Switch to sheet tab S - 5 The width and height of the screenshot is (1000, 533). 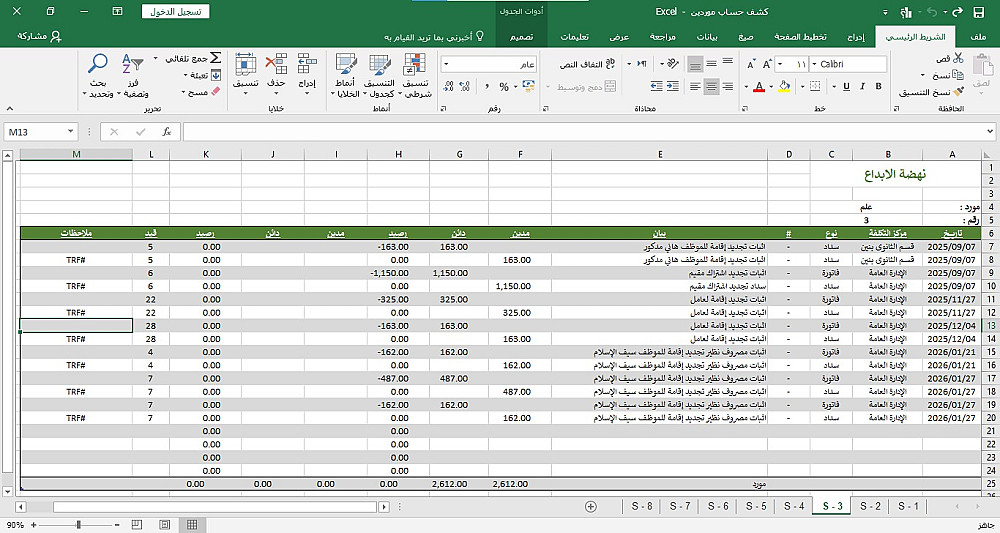(756, 506)
